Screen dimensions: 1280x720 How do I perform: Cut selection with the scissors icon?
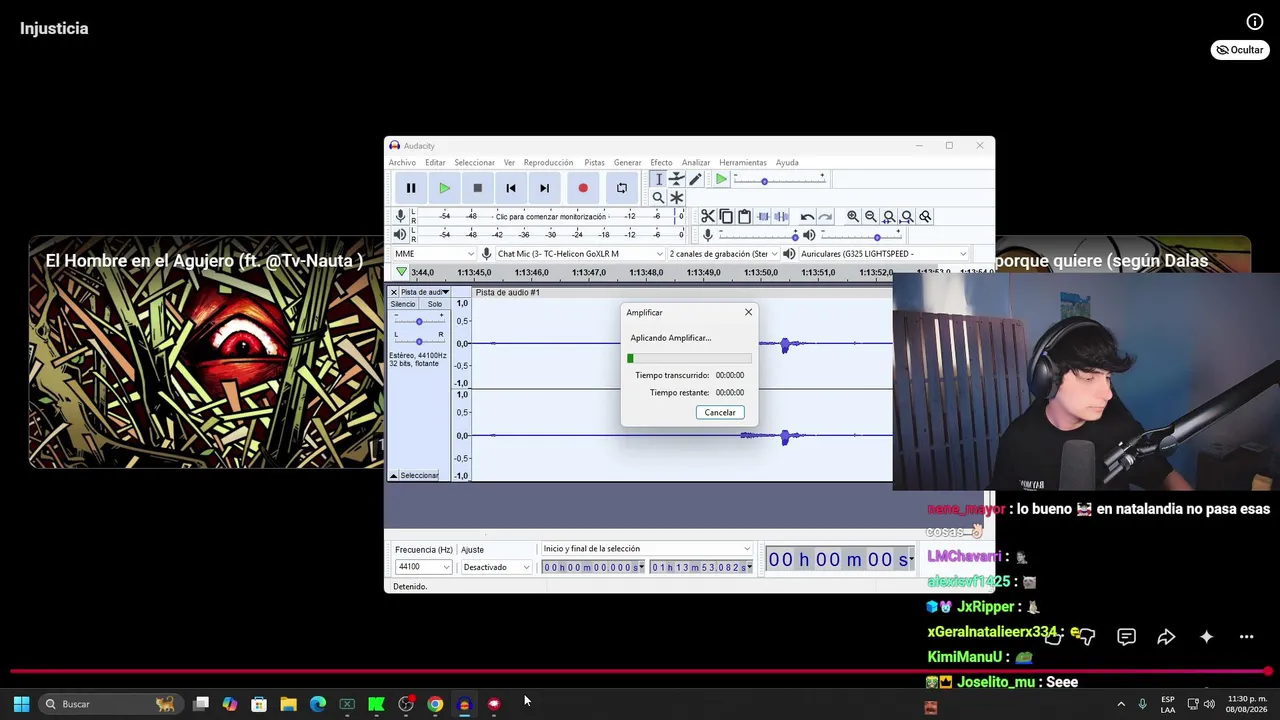point(708,216)
